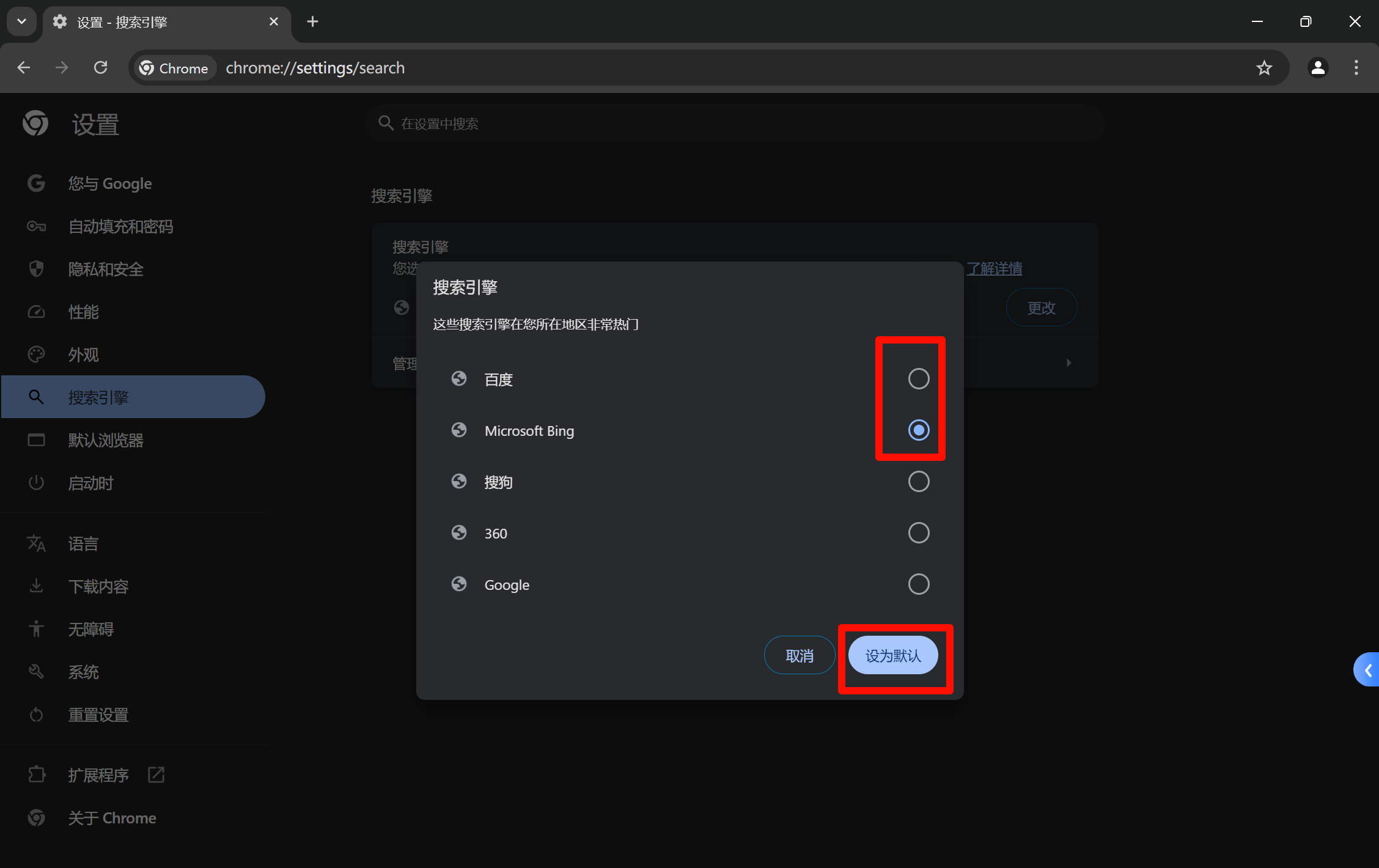The height and width of the screenshot is (868, 1379).
Task: Select 百度 radio button
Action: (918, 379)
